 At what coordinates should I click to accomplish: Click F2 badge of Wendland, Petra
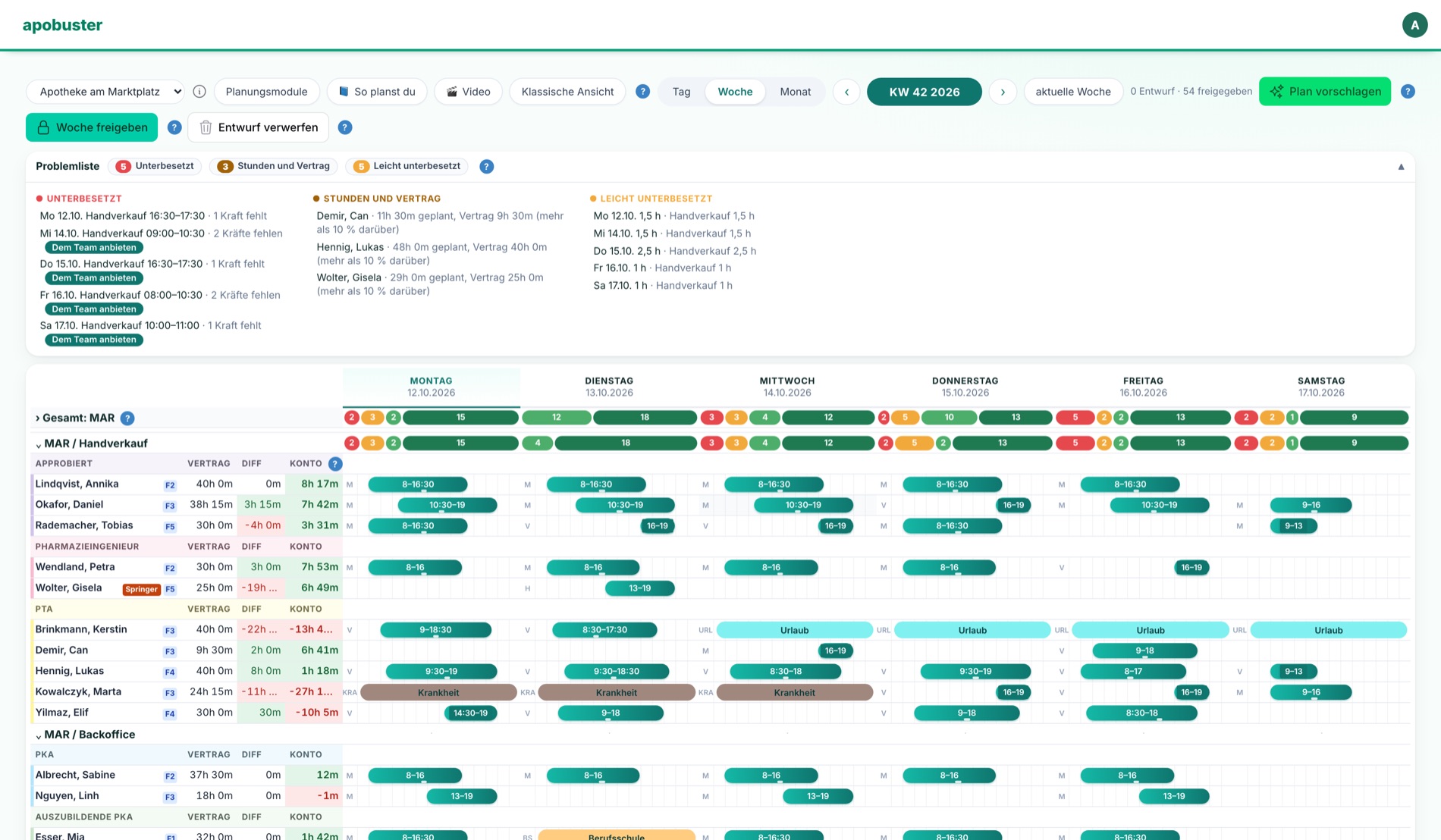[170, 568]
